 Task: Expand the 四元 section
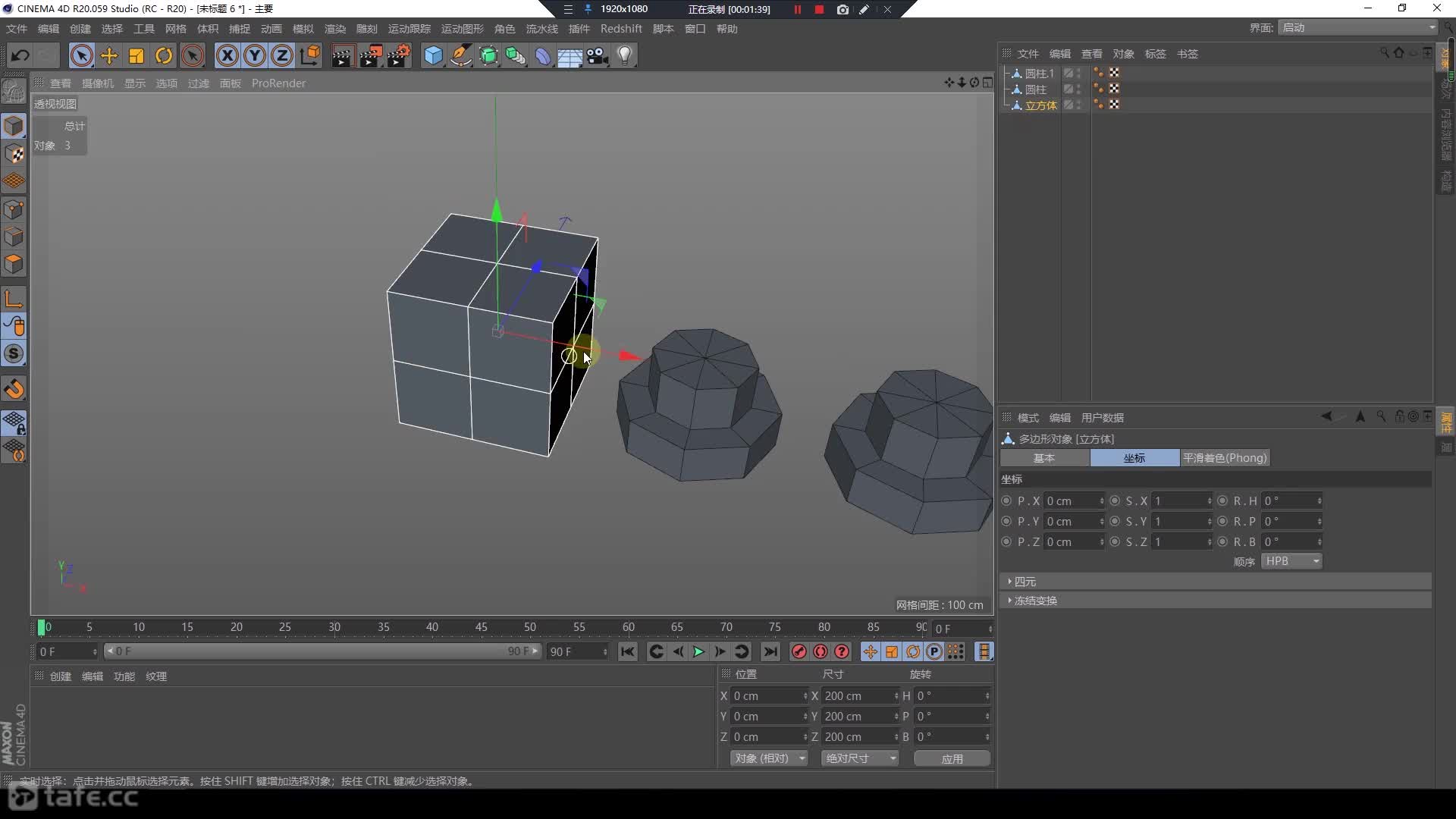click(1216, 582)
